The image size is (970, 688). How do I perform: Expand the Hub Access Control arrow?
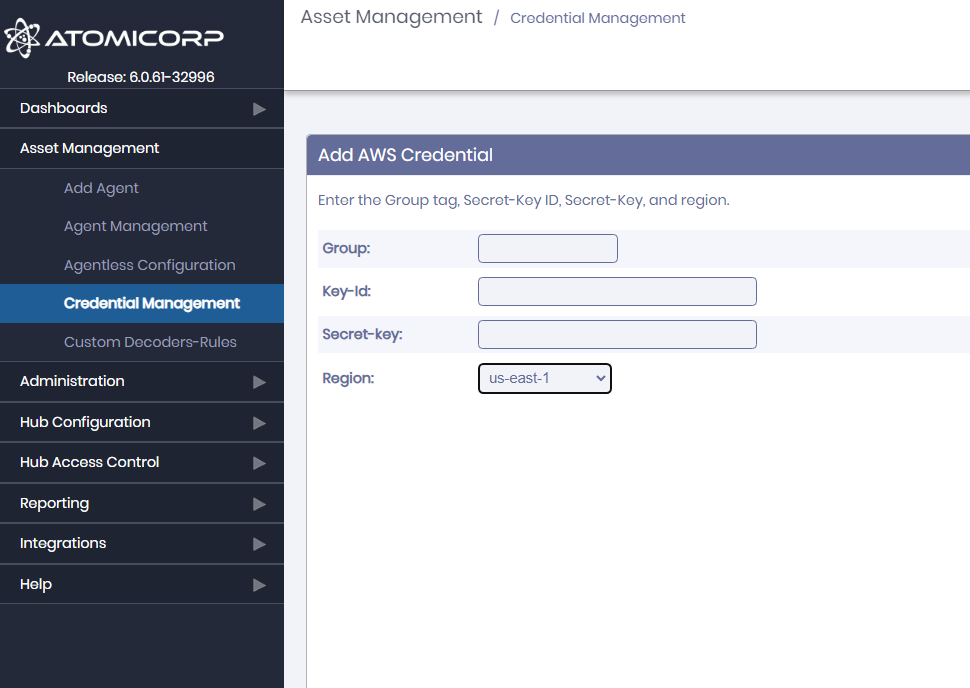[259, 463]
